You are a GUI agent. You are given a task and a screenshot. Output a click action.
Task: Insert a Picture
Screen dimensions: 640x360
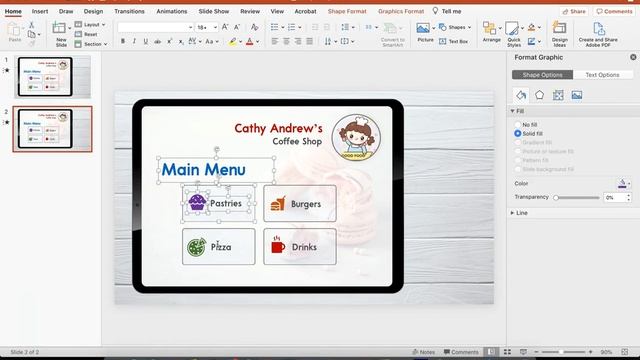point(425,33)
